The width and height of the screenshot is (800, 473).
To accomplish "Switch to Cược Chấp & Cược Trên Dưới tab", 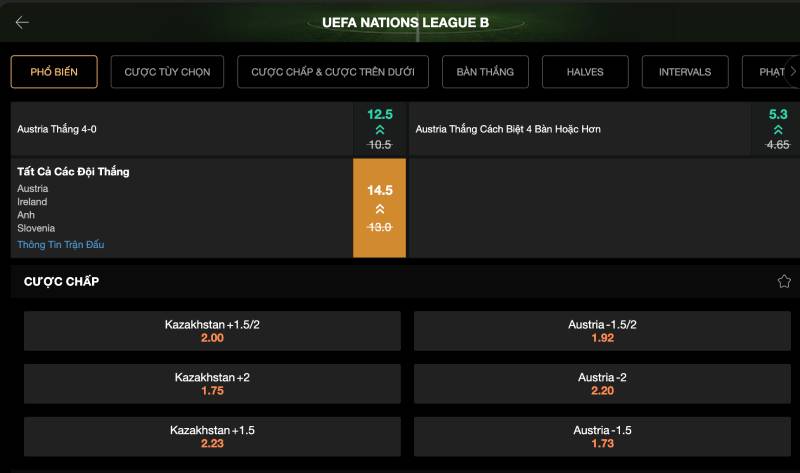I will (x=333, y=72).
